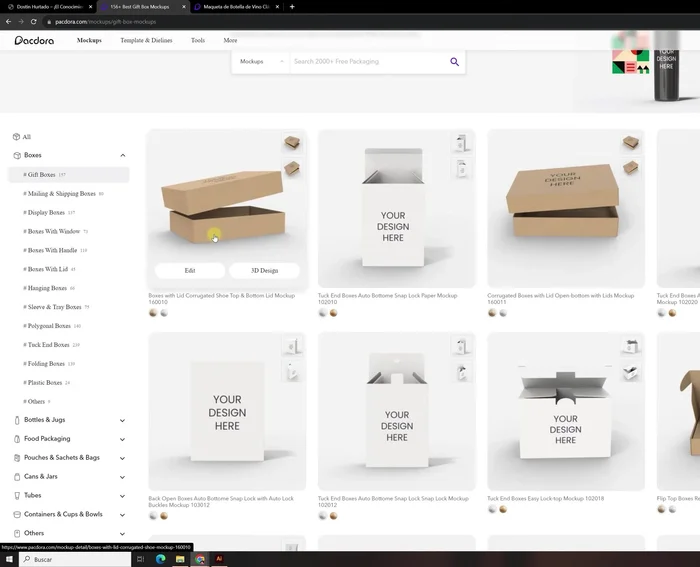Expand the Others category chevron
Image resolution: width=700 pixels, height=567 pixels.
122,534
